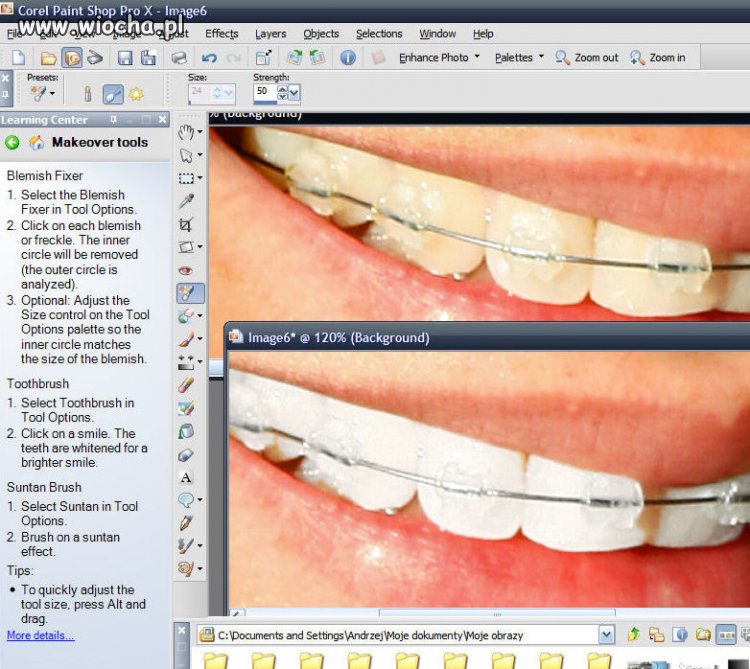Select the Flood Fill bucket tool

[x=186, y=431]
